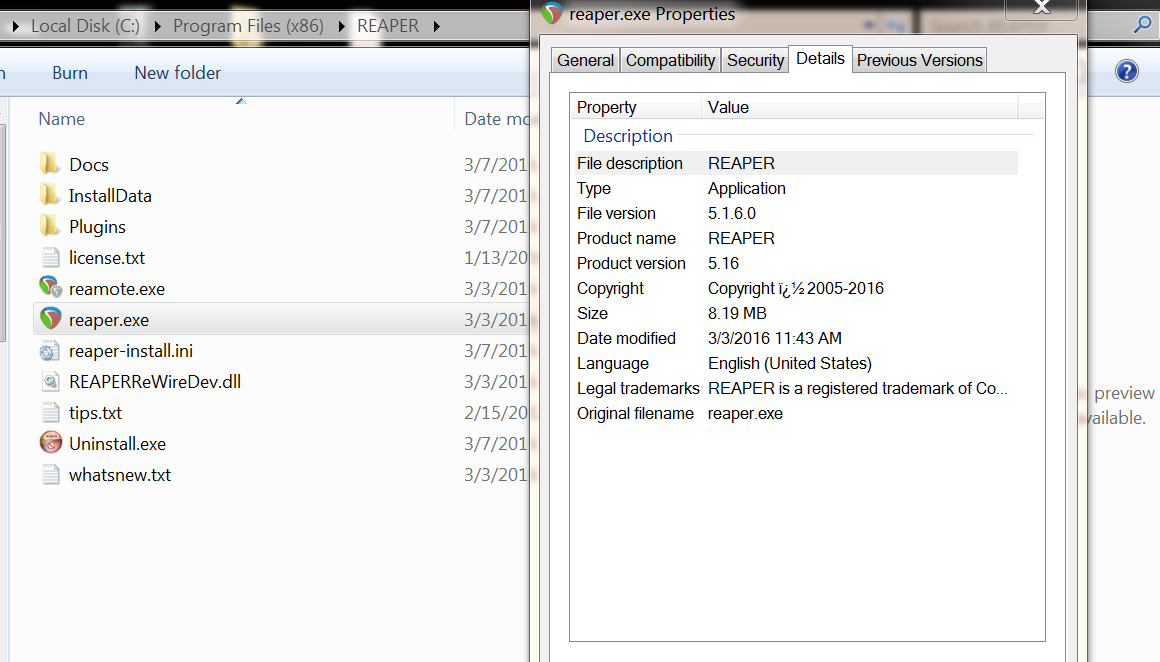
Task: Click the REAPER breadcrumb segment
Action: (x=388, y=26)
